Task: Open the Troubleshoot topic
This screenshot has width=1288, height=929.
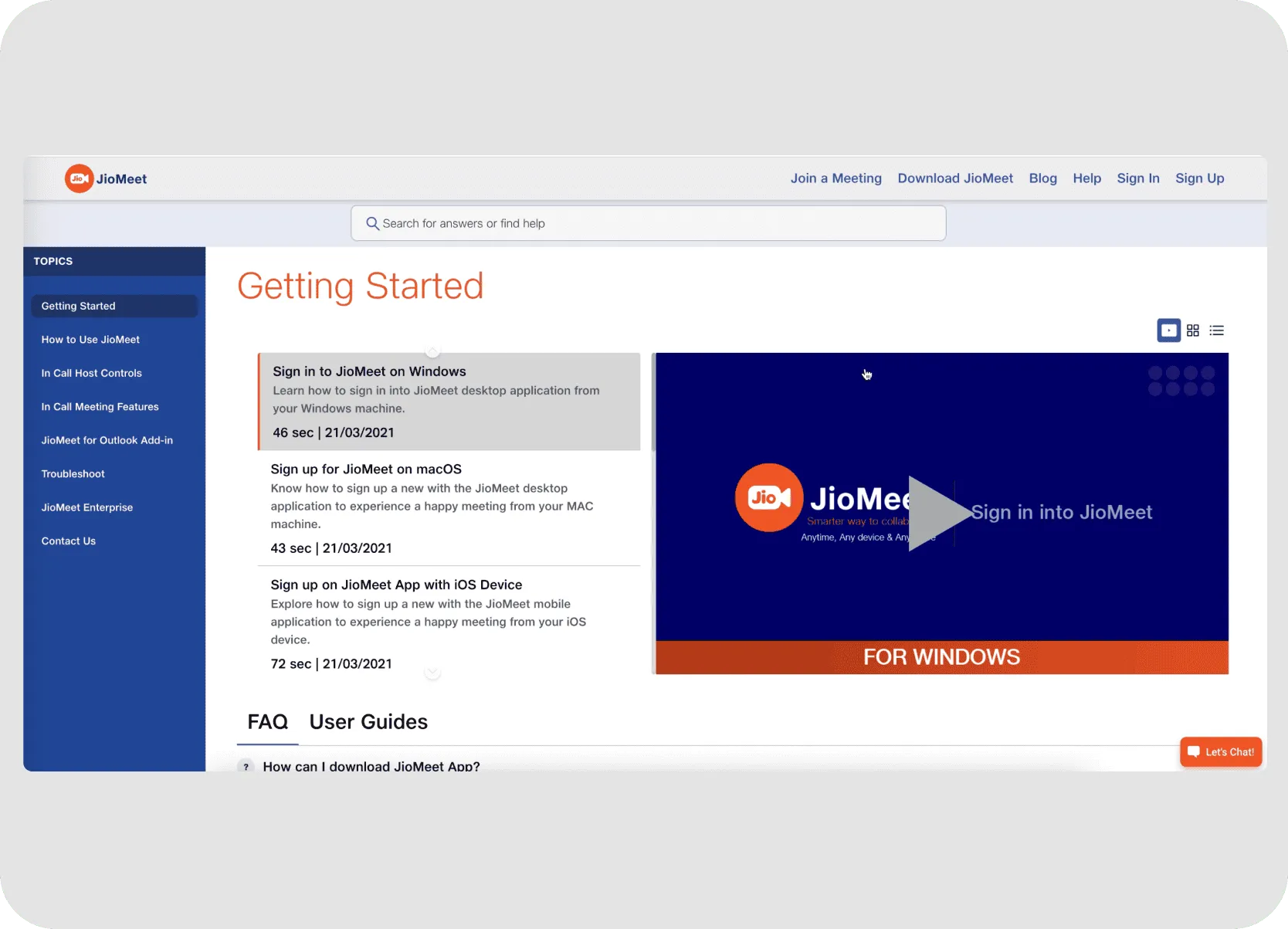Action: pos(73,474)
